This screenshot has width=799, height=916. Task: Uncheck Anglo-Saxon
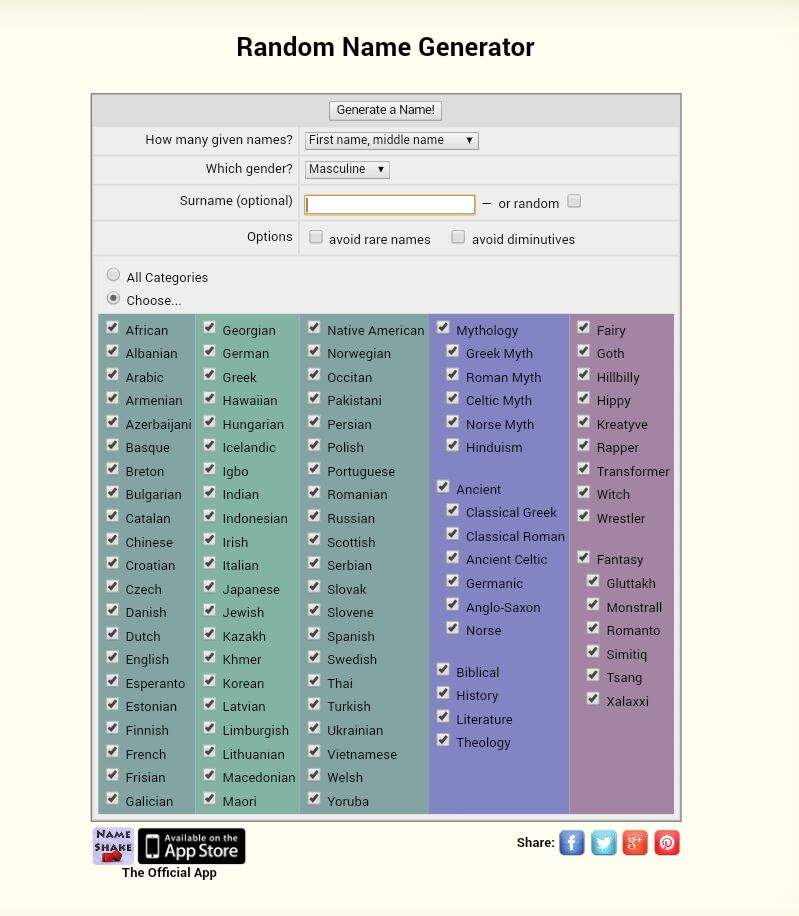click(453, 605)
